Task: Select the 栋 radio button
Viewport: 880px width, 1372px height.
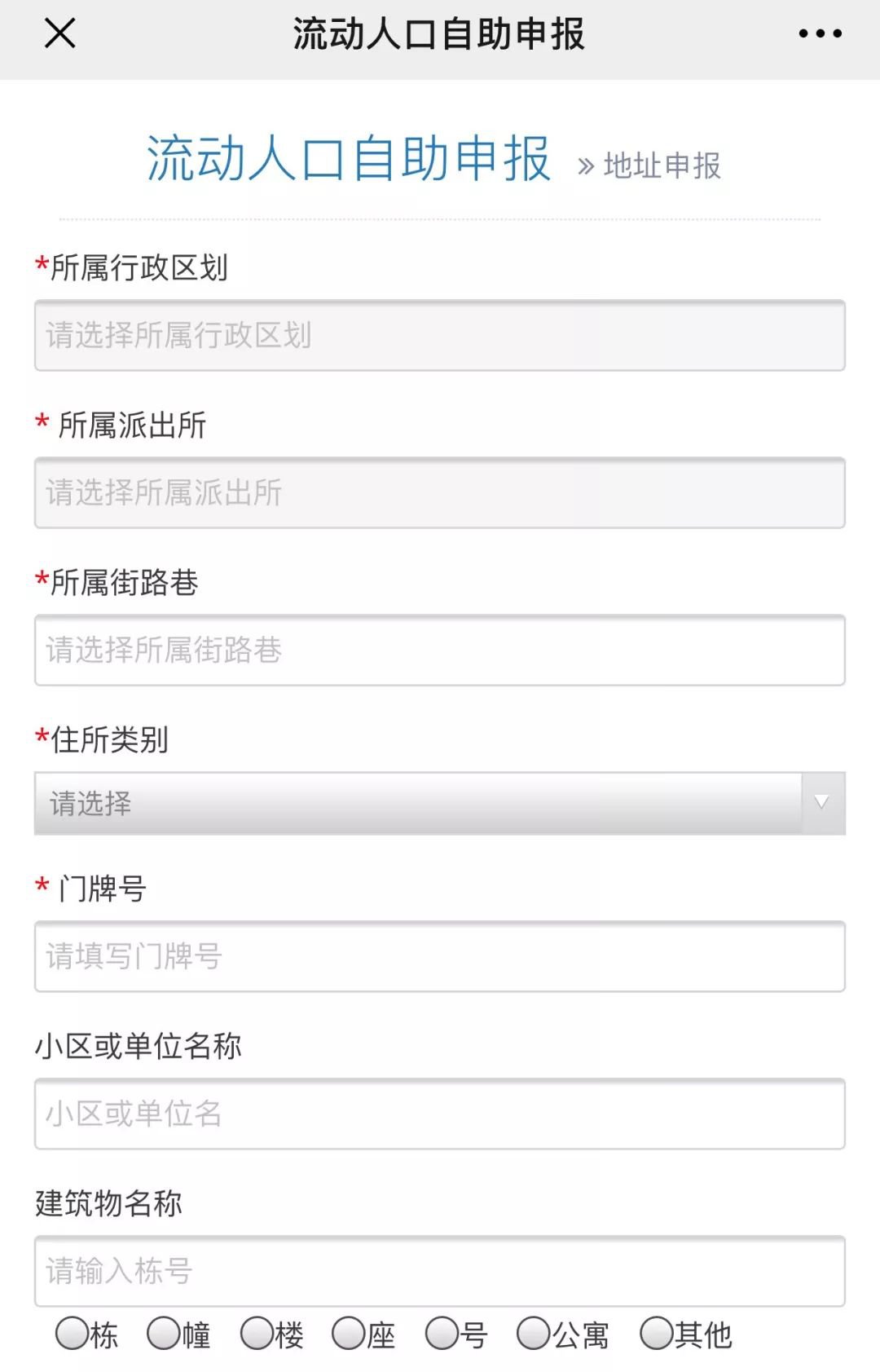Action: [72, 1334]
